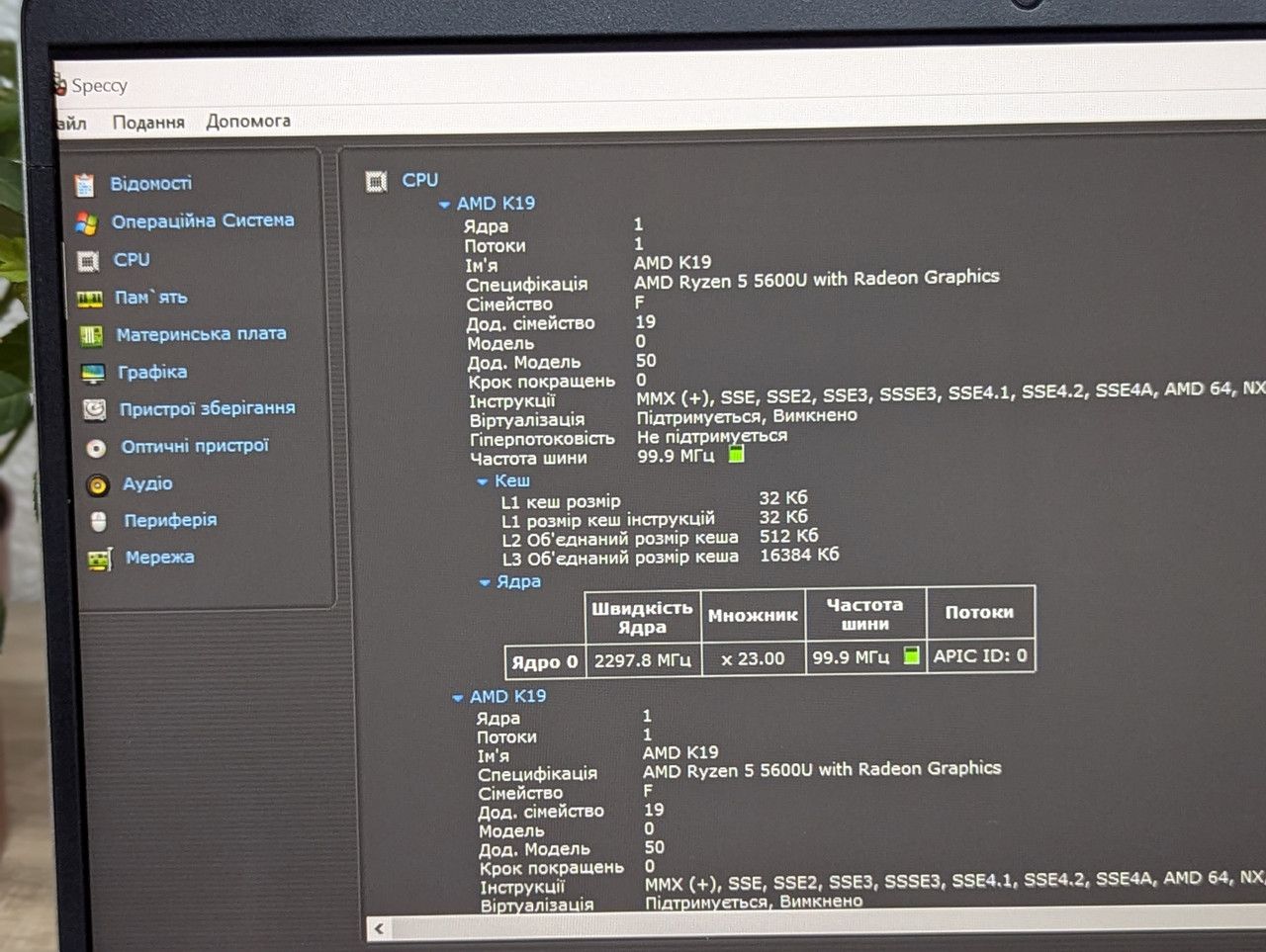Image resolution: width=1266 pixels, height=952 pixels.
Task: Select Віртуалізація label in first AMD K19 section
Action: pos(527,420)
